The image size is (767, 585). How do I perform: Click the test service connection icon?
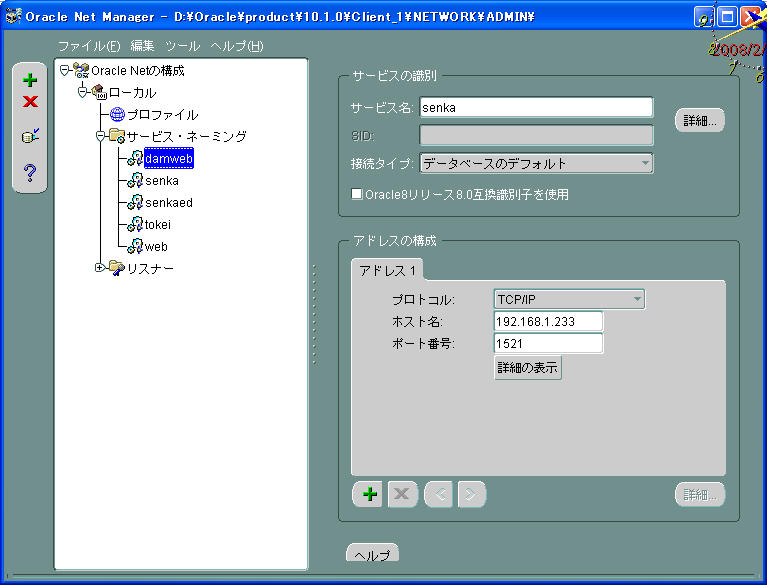(30, 136)
